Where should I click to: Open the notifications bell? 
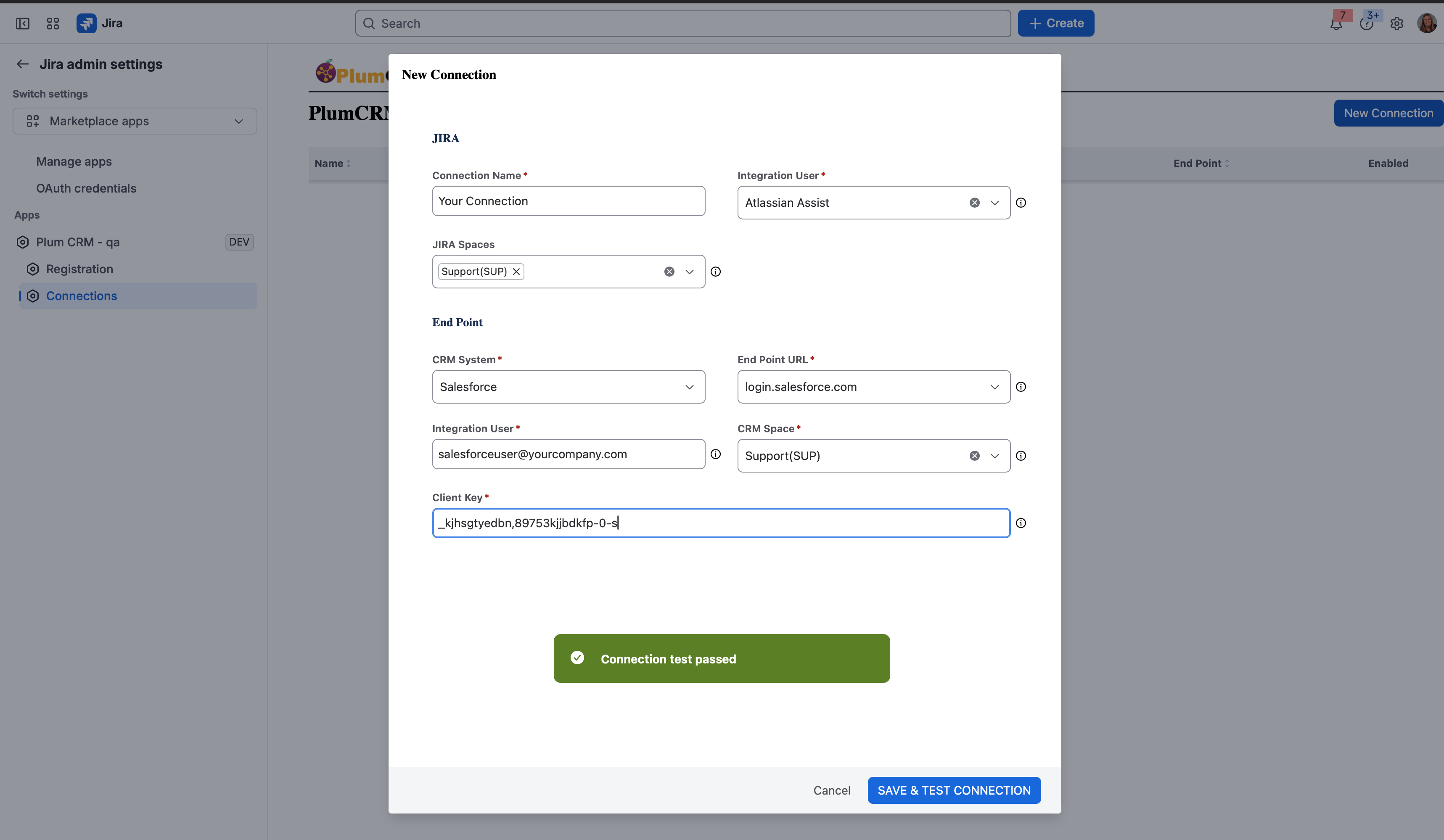point(1336,24)
